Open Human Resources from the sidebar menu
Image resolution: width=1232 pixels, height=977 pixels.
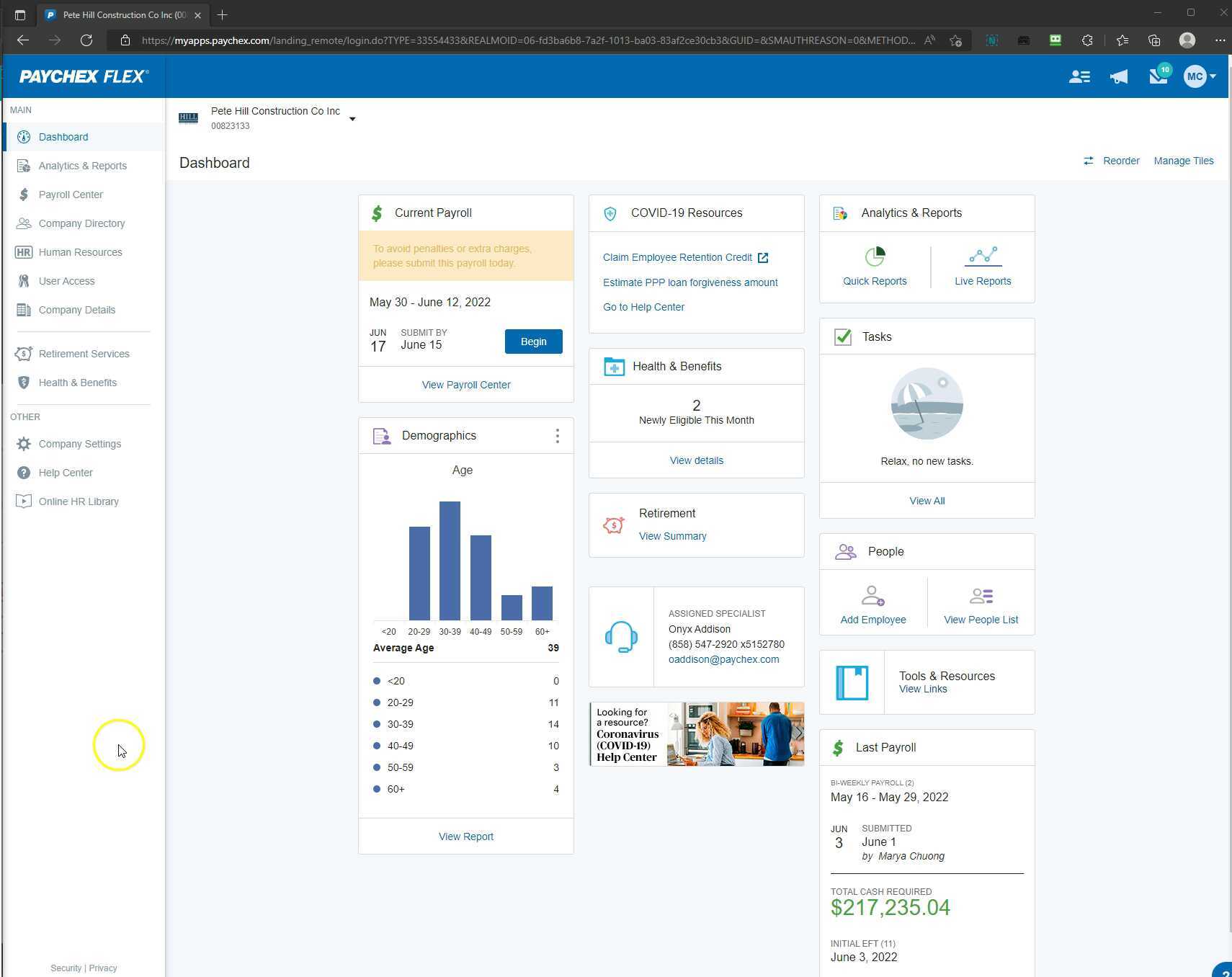(x=80, y=252)
